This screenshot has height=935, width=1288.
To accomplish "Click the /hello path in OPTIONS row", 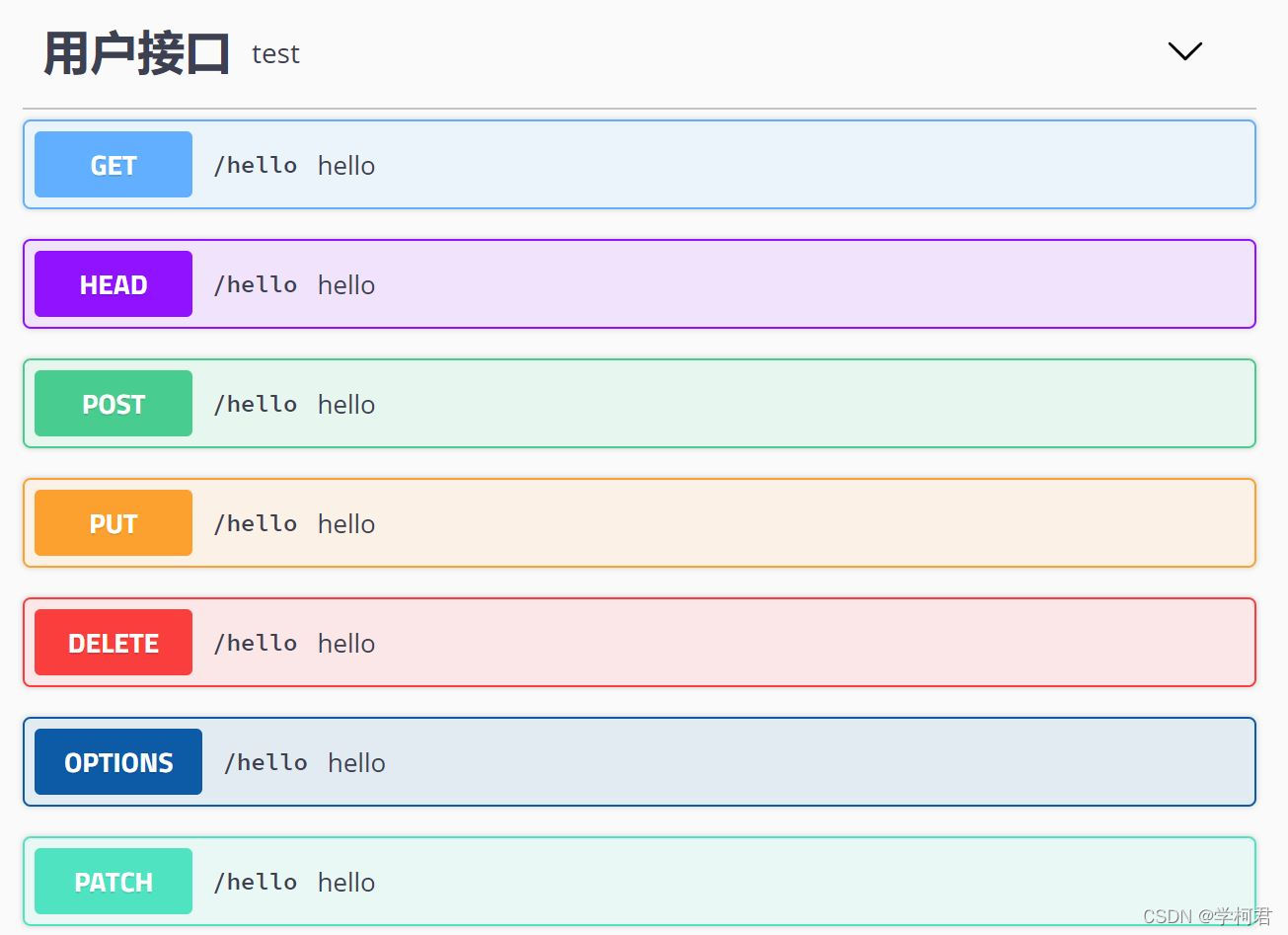I will pos(265,763).
